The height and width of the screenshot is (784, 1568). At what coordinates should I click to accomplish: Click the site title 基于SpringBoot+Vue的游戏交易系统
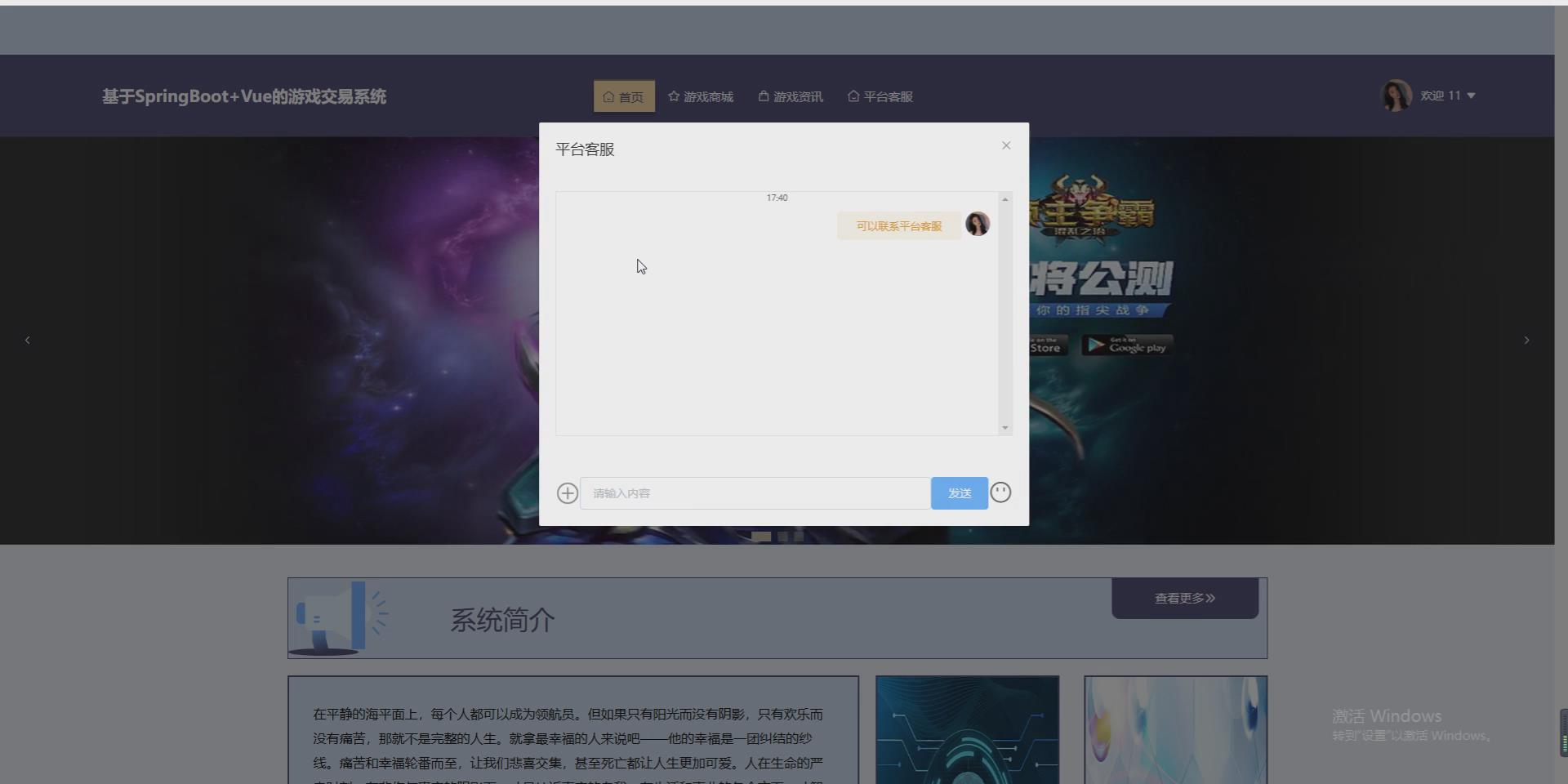pos(244,96)
